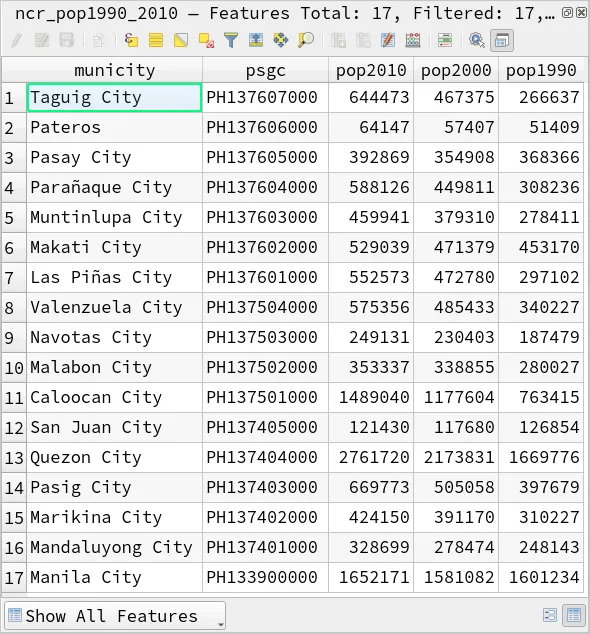Viewport: 590px width, 634px height.
Task: Click the Muntinlupa City cell
Action: pyautogui.click(x=114, y=218)
